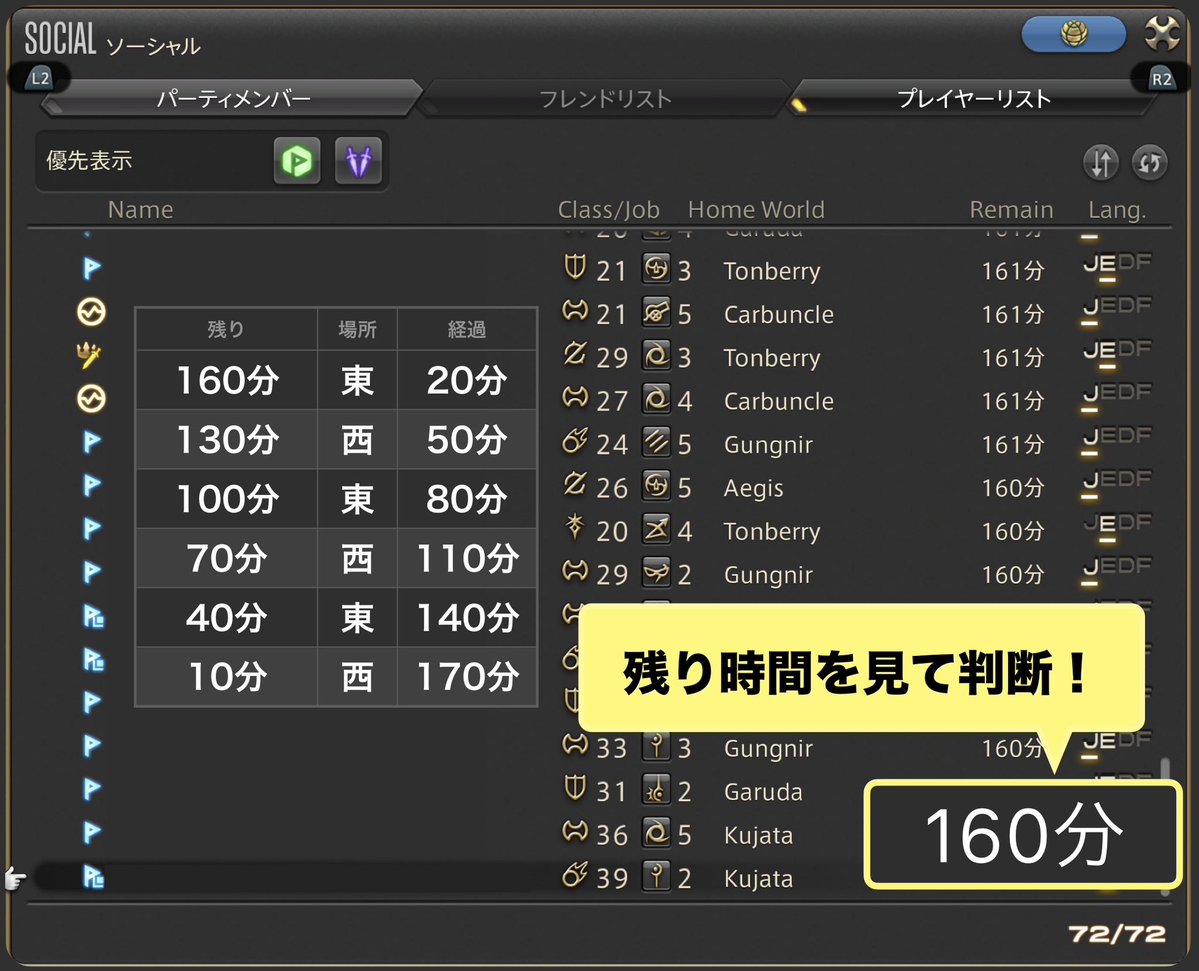Click the blue helmet button at top right
Image resolution: width=1199 pixels, height=971 pixels.
pos(1074,34)
